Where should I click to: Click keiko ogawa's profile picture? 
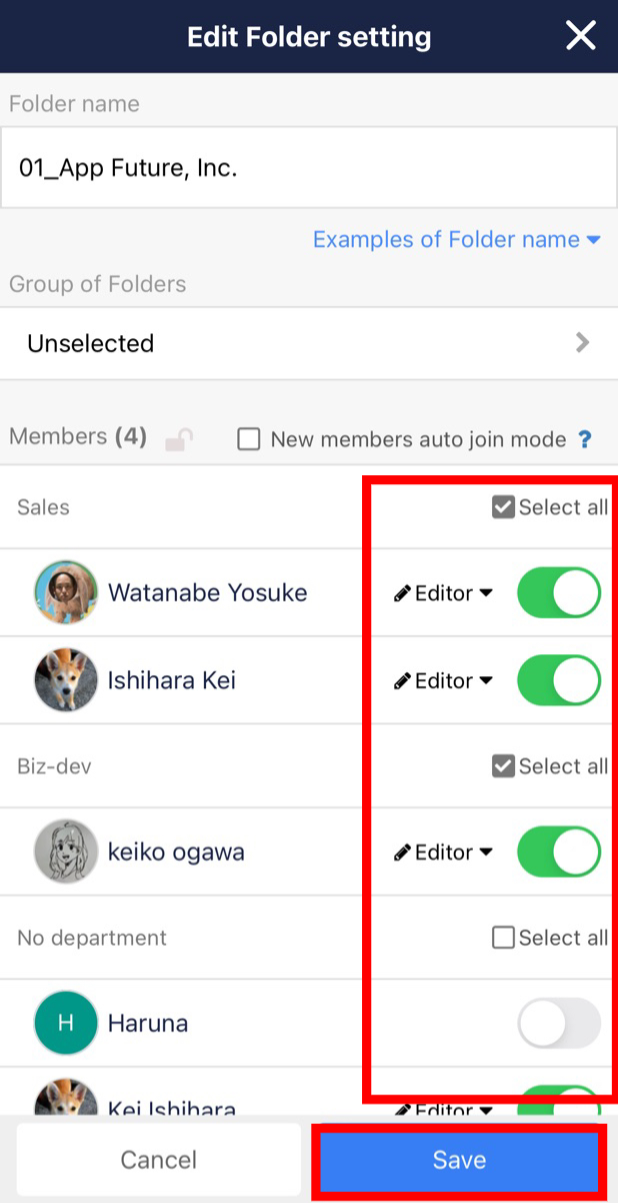click(x=65, y=852)
